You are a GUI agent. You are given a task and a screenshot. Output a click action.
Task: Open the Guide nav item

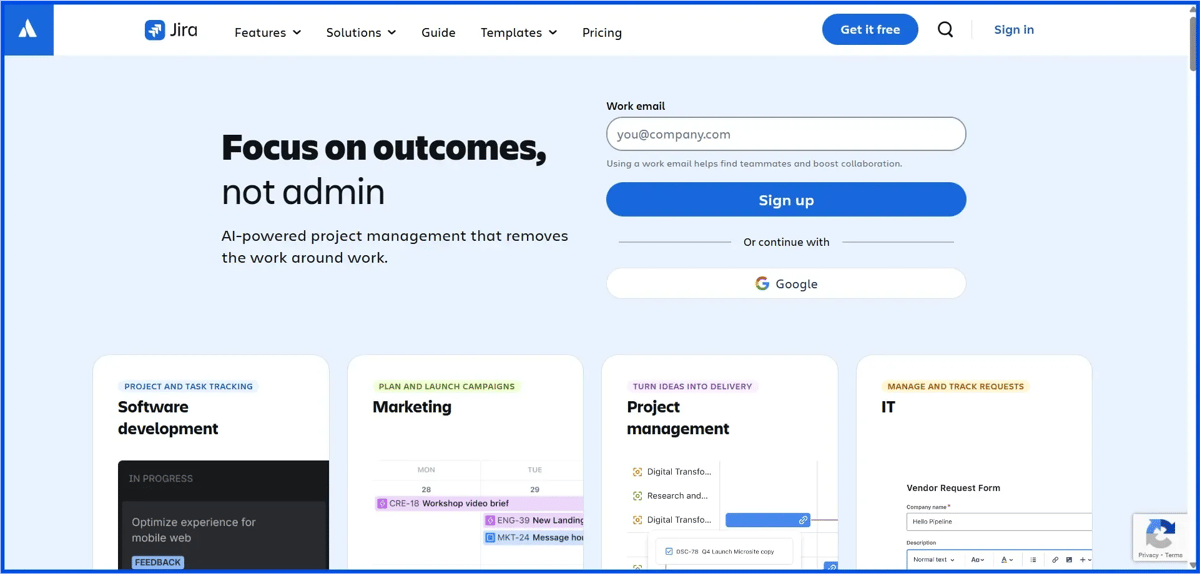pos(438,32)
